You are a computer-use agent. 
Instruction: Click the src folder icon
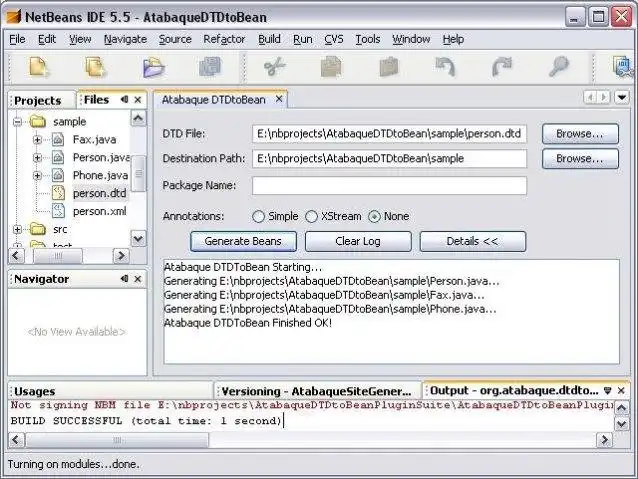click(x=38, y=229)
